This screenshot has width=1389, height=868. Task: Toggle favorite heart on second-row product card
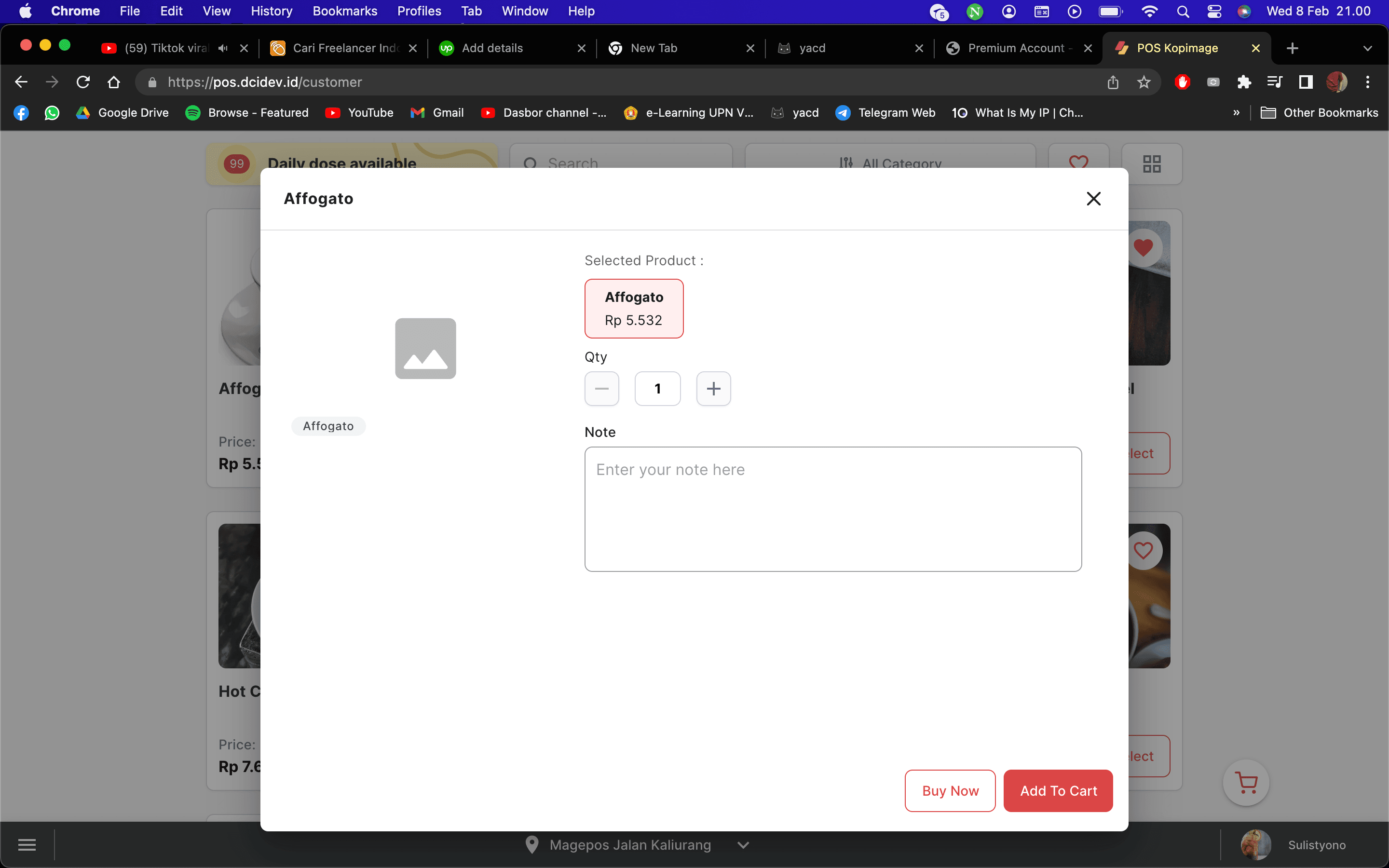pyautogui.click(x=1143, y=551)
